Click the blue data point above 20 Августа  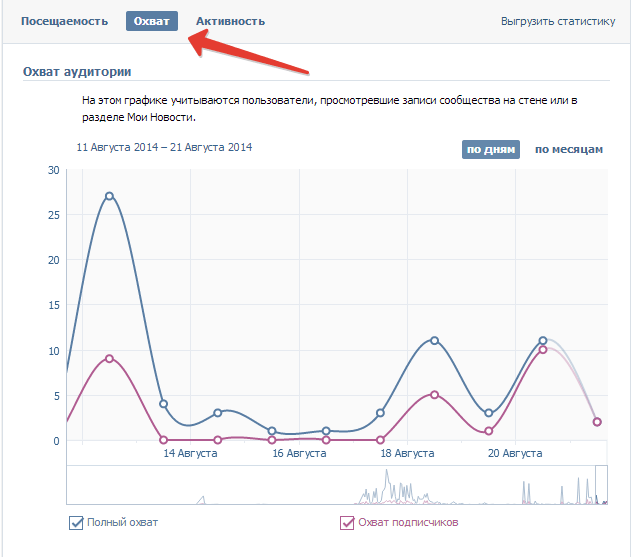point(488,413)
